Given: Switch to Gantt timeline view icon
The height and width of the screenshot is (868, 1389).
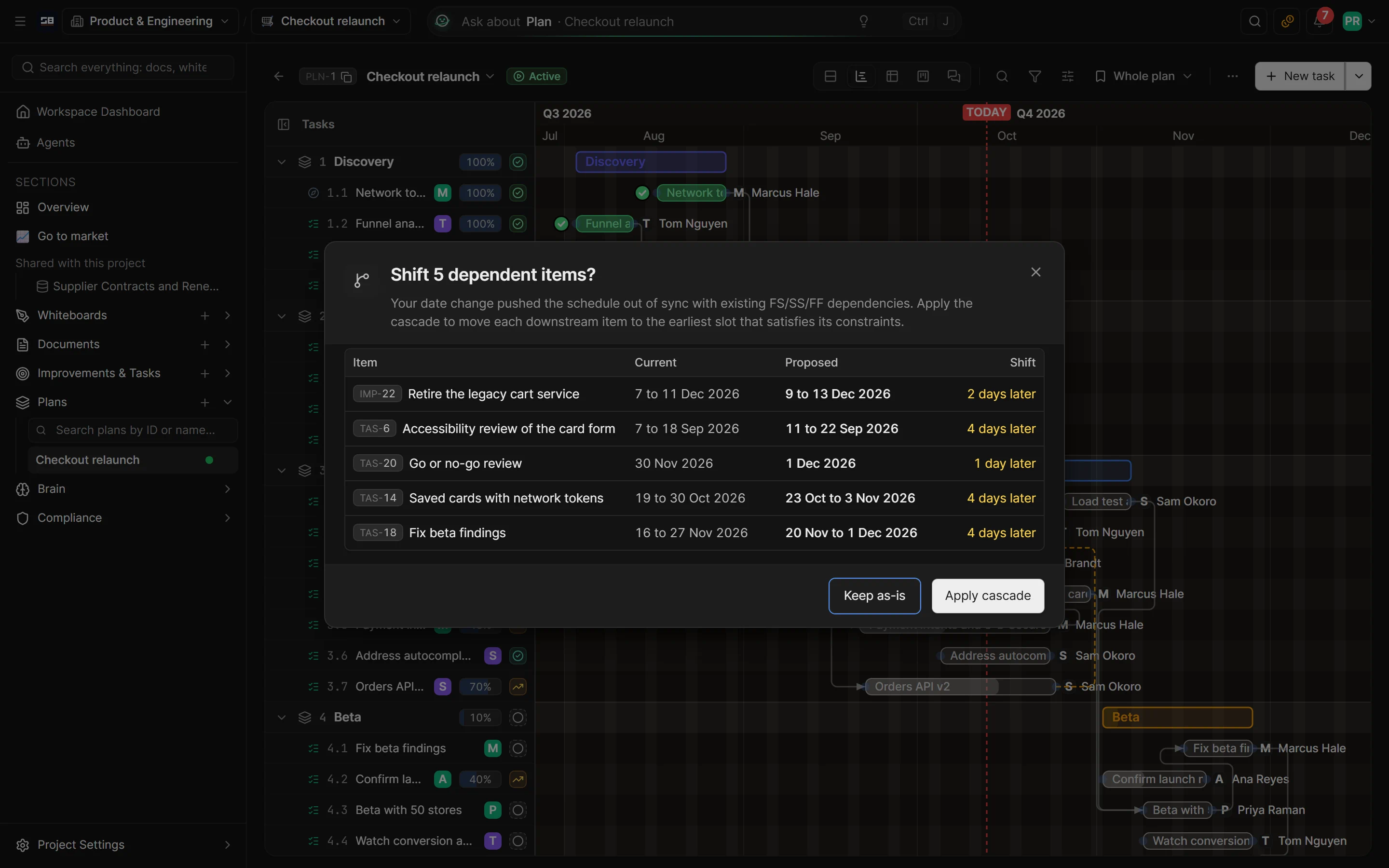Looking at the screenshot, I should [x=861, y=76].
